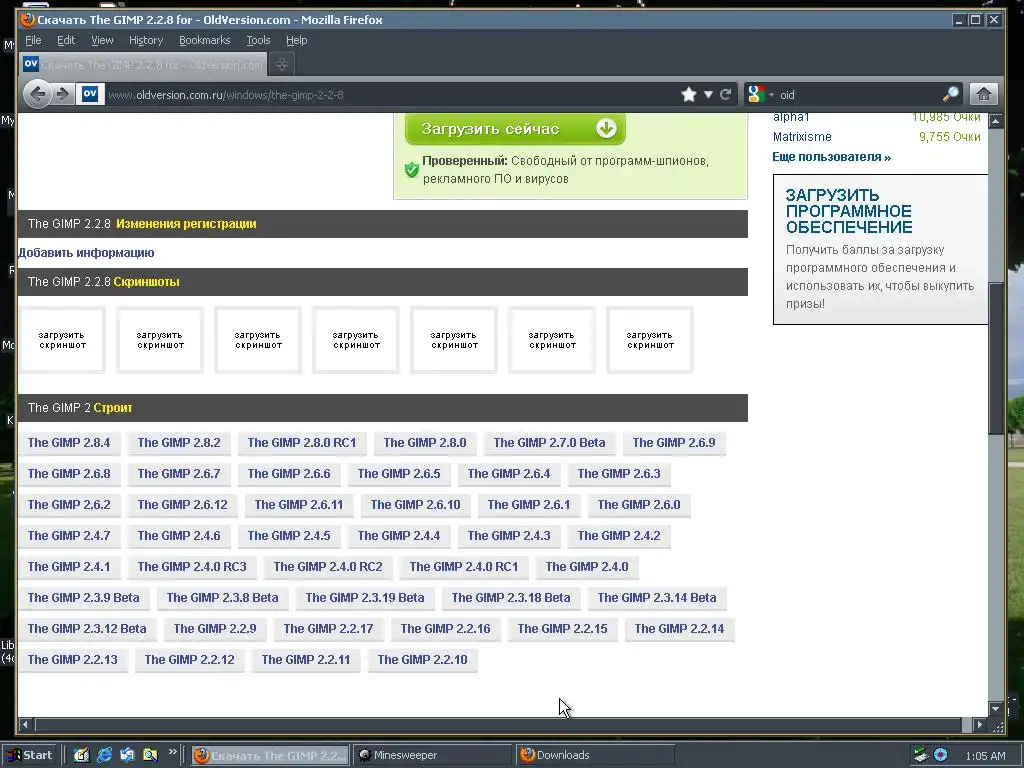Open the Bookmarks menu
This screenshot has height=768, width=1024.
click(204, 40)
